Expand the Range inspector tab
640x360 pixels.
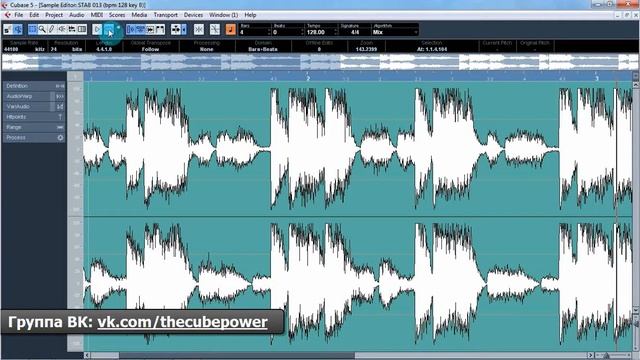34,127
